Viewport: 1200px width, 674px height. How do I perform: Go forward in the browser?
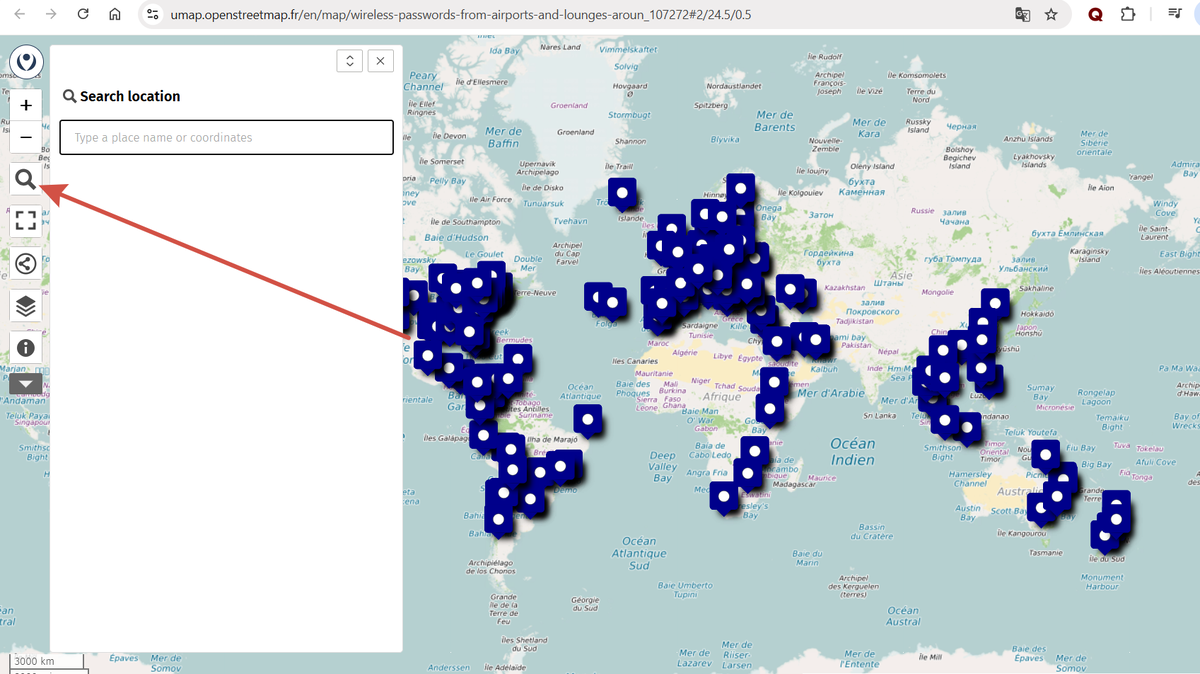(x=51, y=15)
